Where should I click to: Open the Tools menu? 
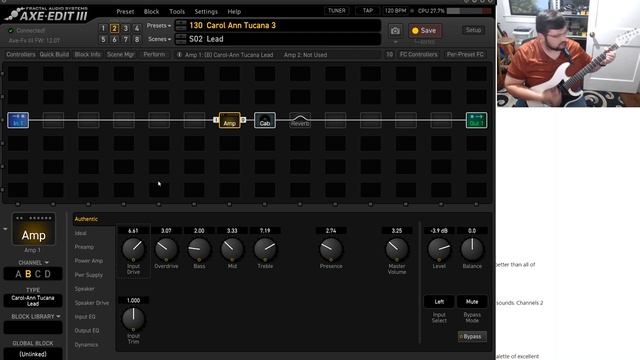click(x=177, y=11)
